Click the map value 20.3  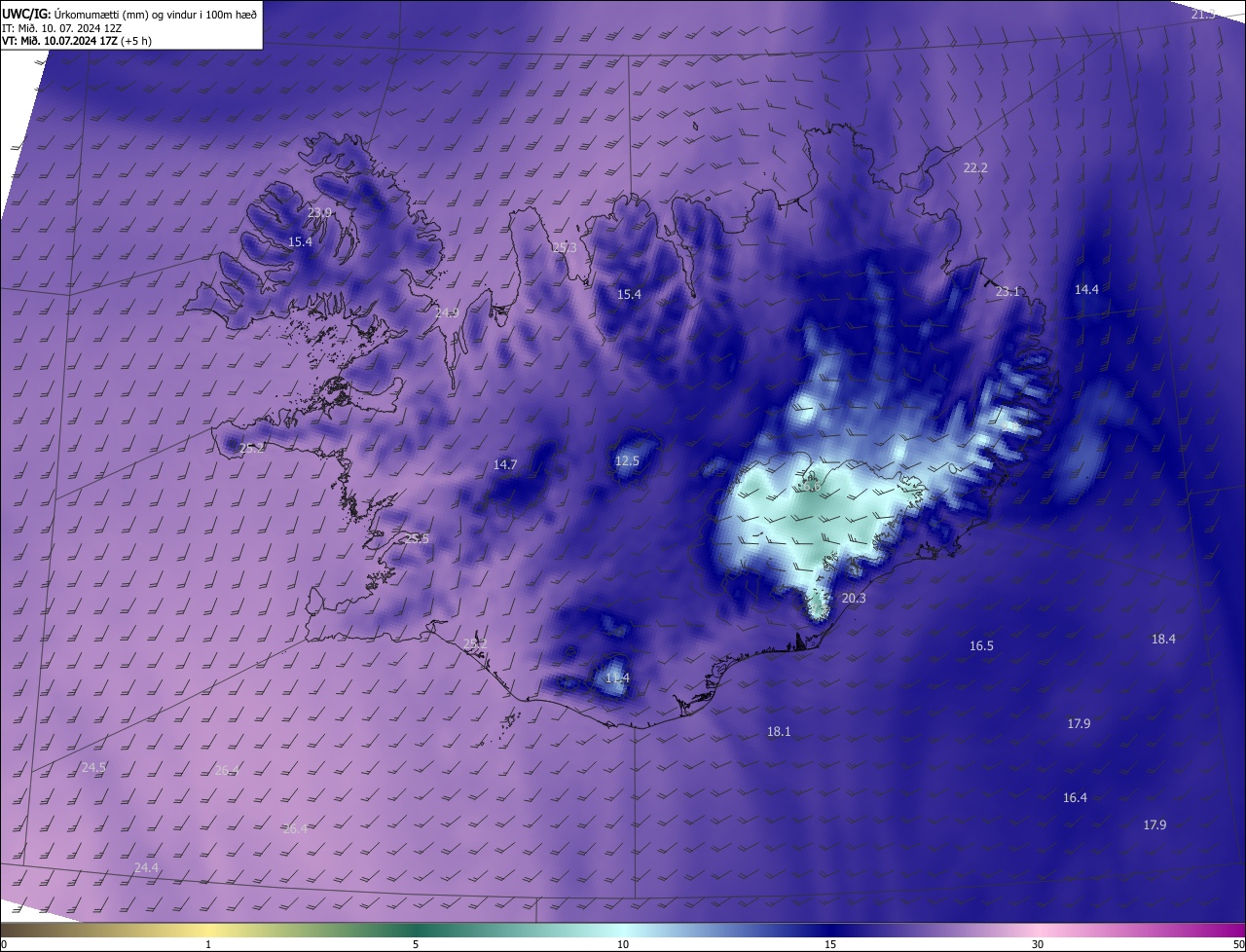(x=853, y=598)
